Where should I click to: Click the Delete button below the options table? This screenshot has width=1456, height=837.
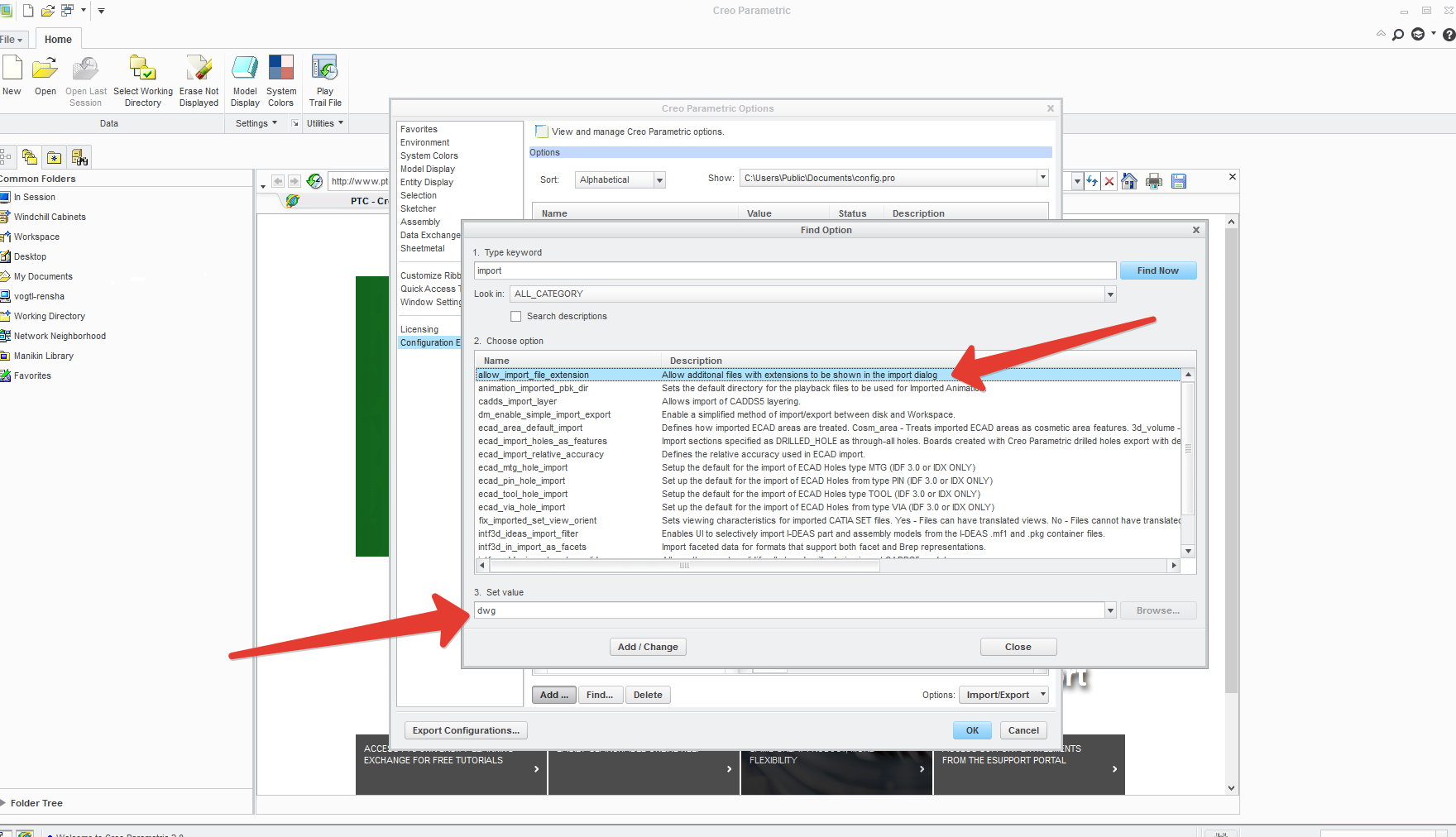click(648, 695)
